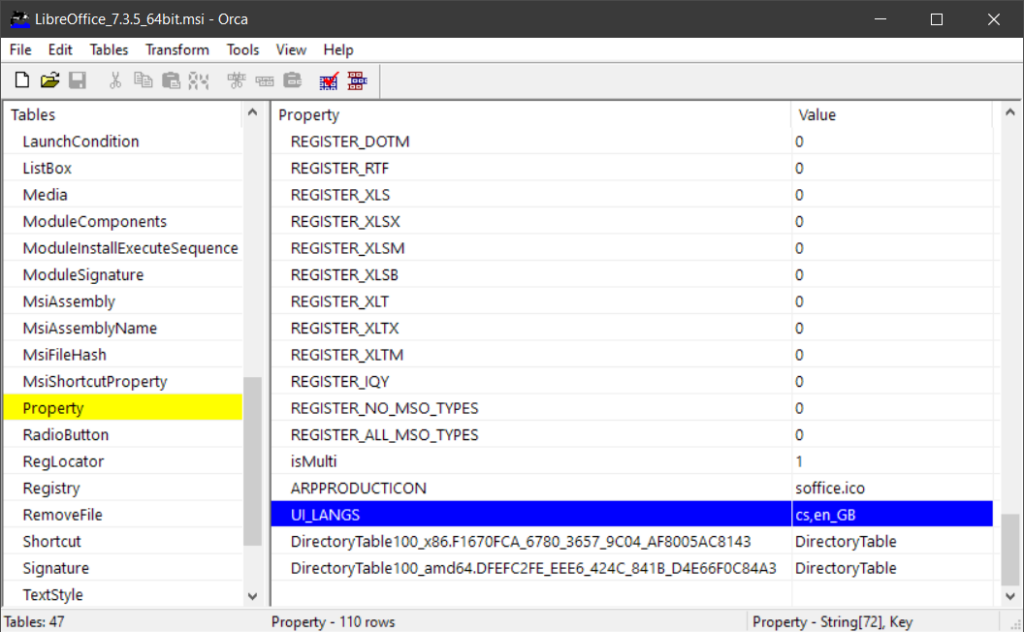The image size is (1024, 632).
Task: Select the ListBox table
Action: [x=123, y=168]
